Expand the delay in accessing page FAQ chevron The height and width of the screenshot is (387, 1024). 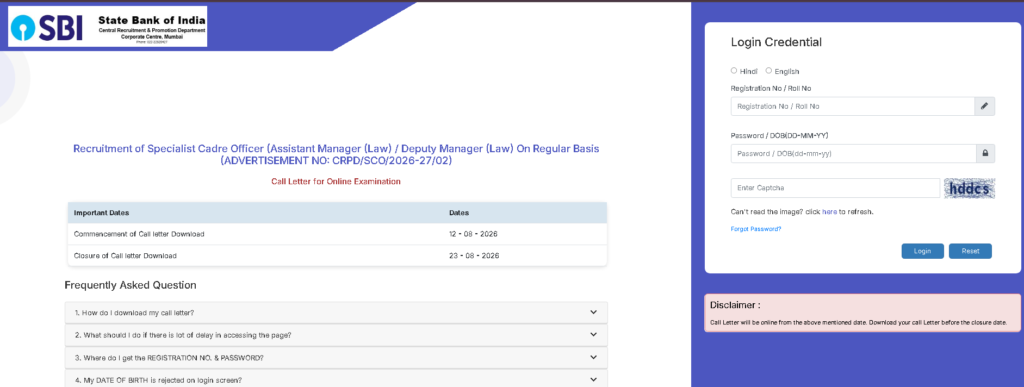click(x=593, y=335)
